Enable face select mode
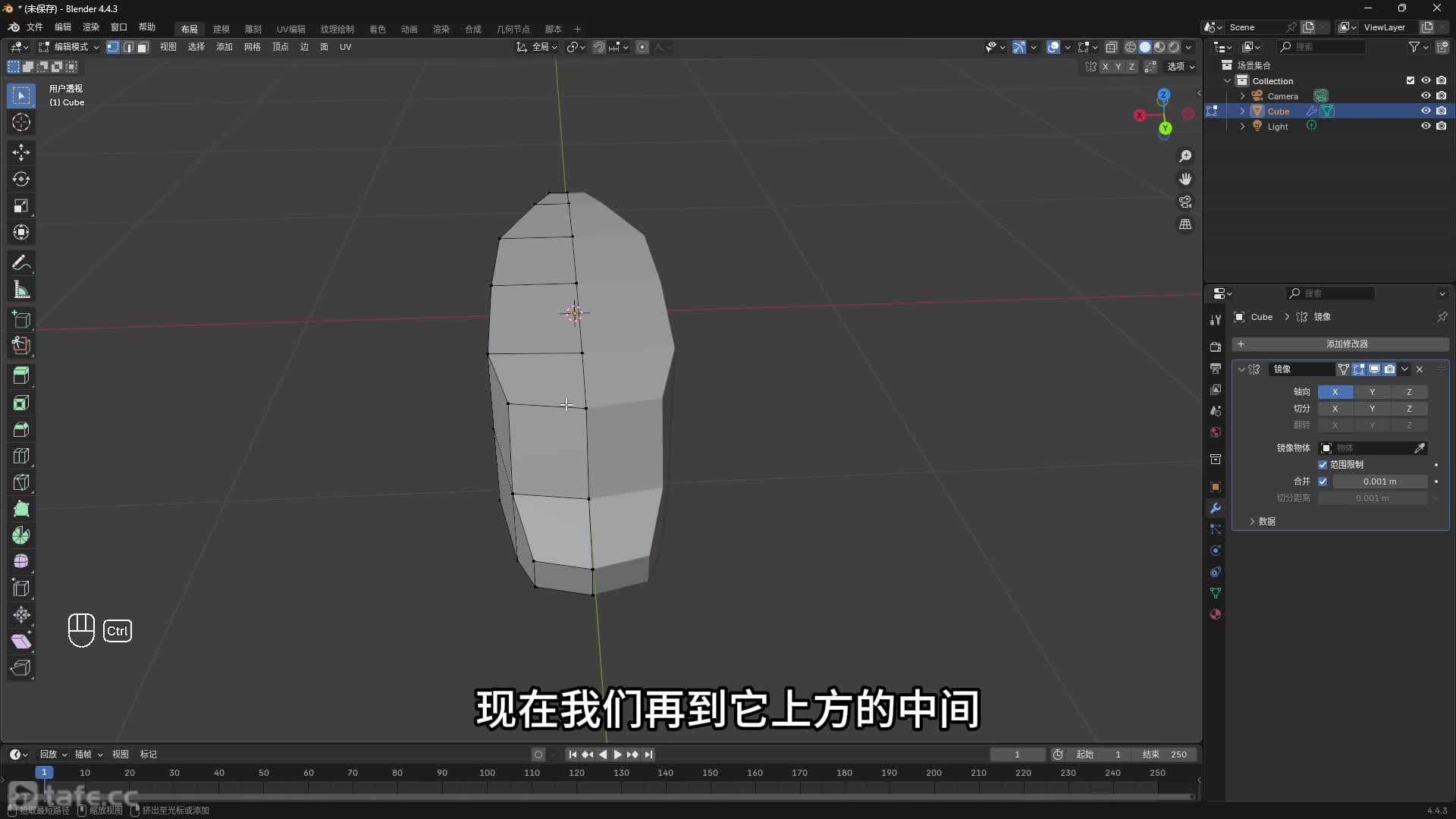 tap(142, 47)
